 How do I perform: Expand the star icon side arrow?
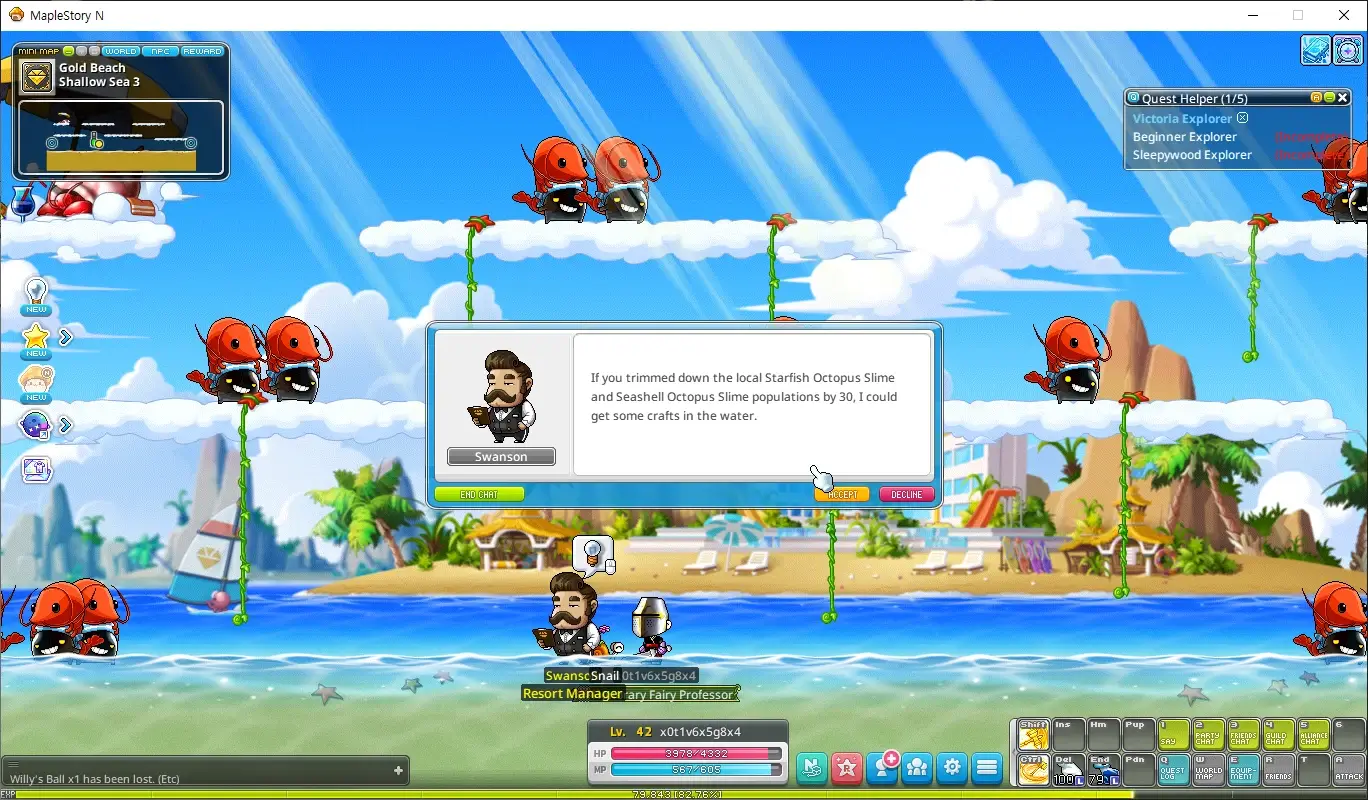[66, 337]
